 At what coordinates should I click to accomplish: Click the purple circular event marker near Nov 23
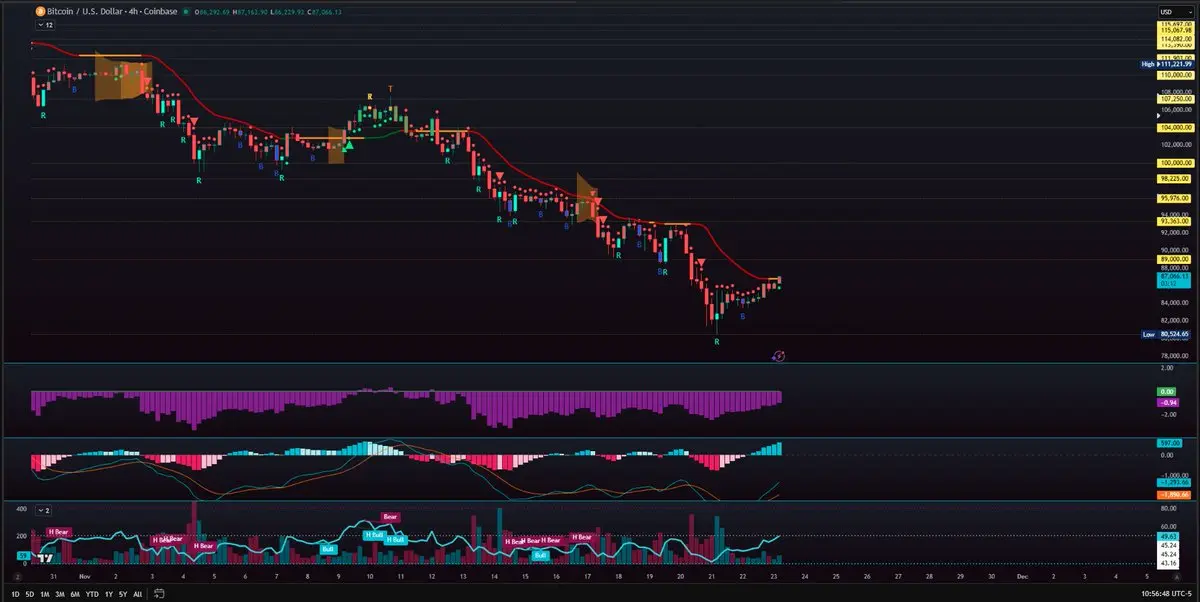point(779,356)
